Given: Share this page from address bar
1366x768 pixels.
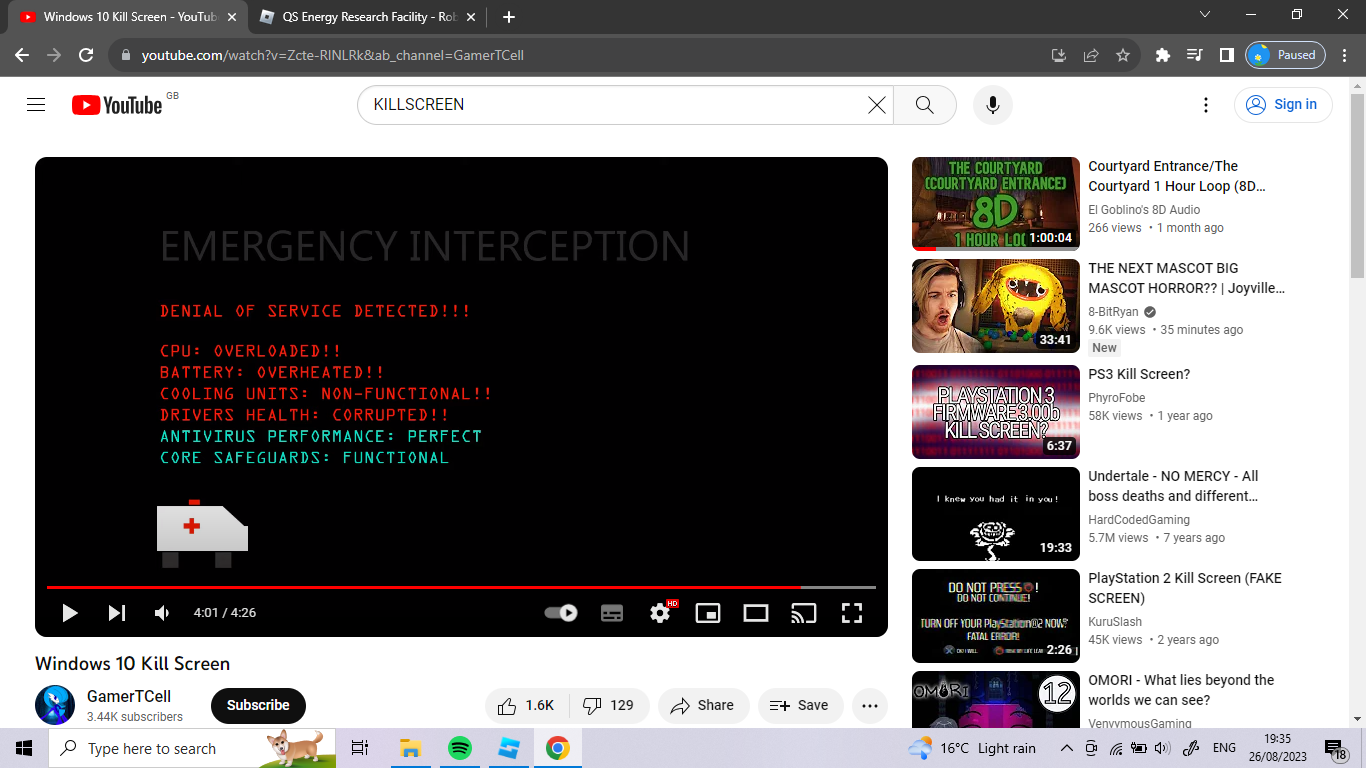Looking at the screenshot, I should [x=1091, y=55].
